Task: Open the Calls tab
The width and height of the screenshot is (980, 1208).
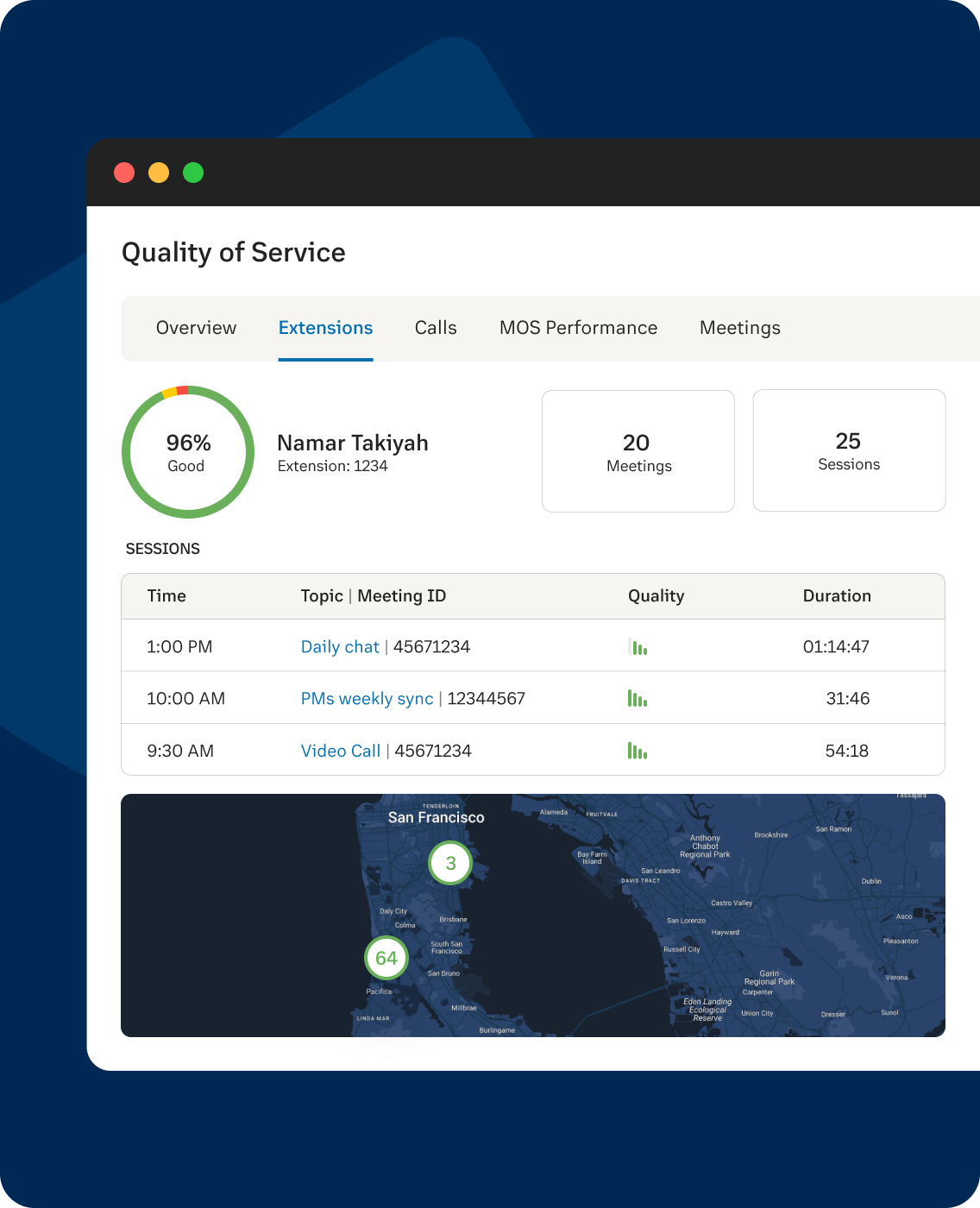Action: 436,328
